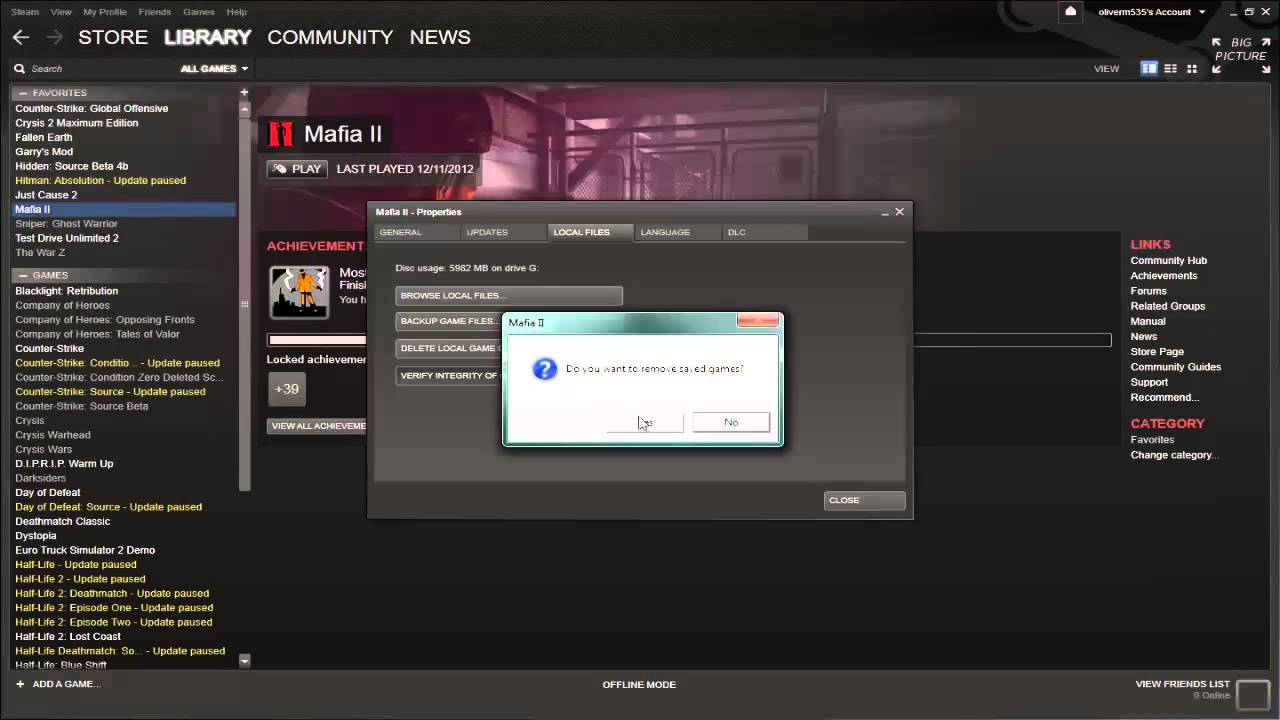Click View Friends List
Screen dimensions: 1280x720
[1182, 684]
